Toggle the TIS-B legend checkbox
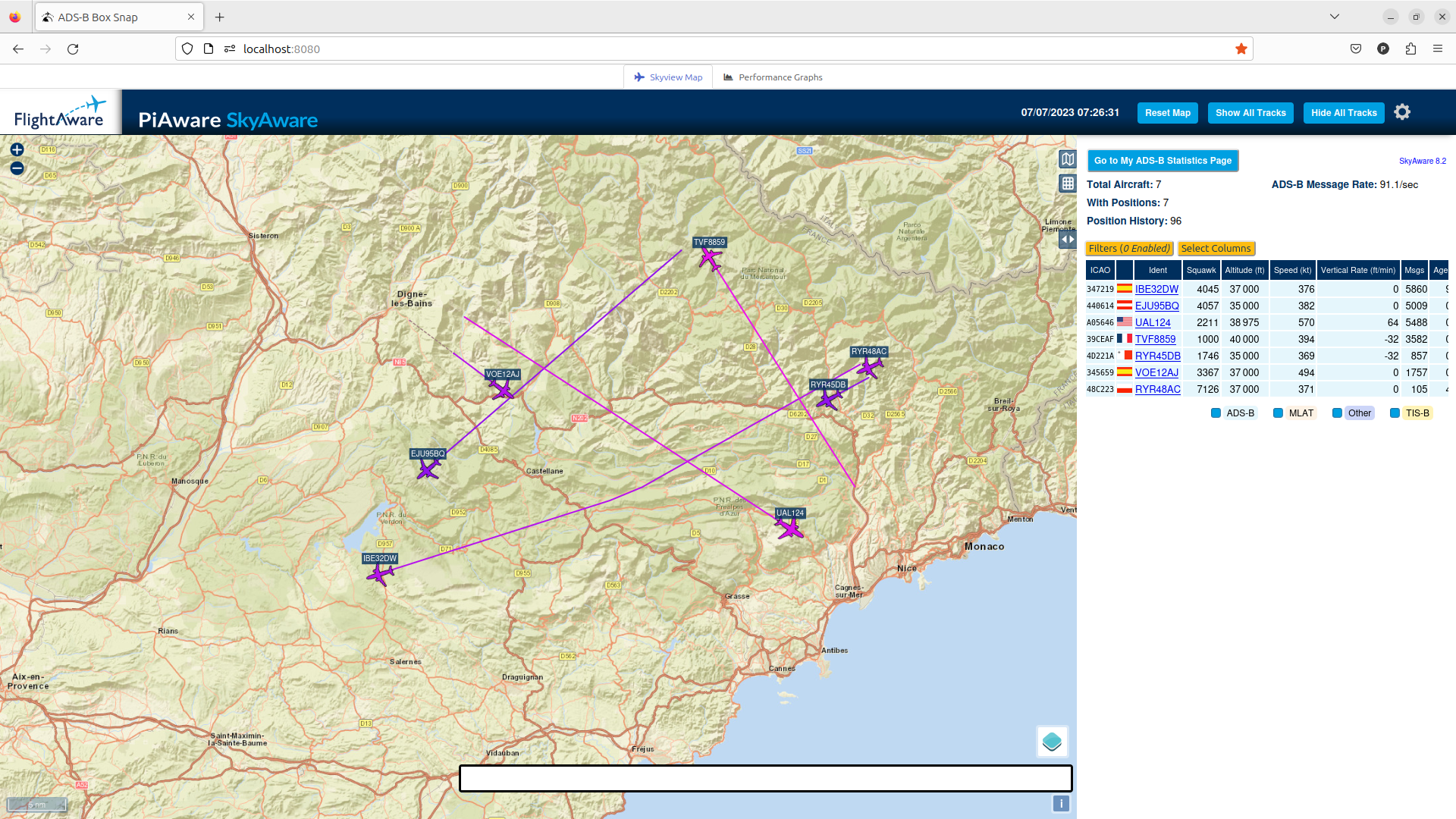The image size is (1456, 819). (x=1395, y=413)
